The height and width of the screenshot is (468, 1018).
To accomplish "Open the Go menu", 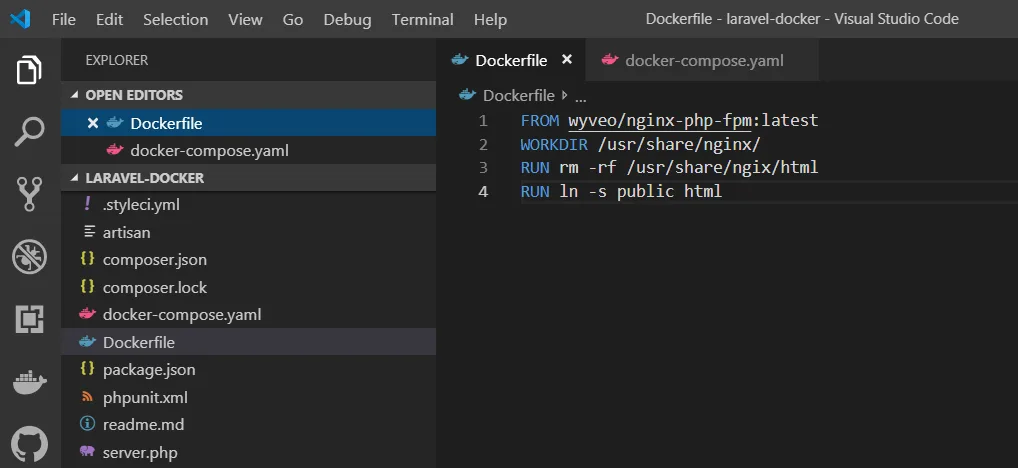I will pos(293,19).
